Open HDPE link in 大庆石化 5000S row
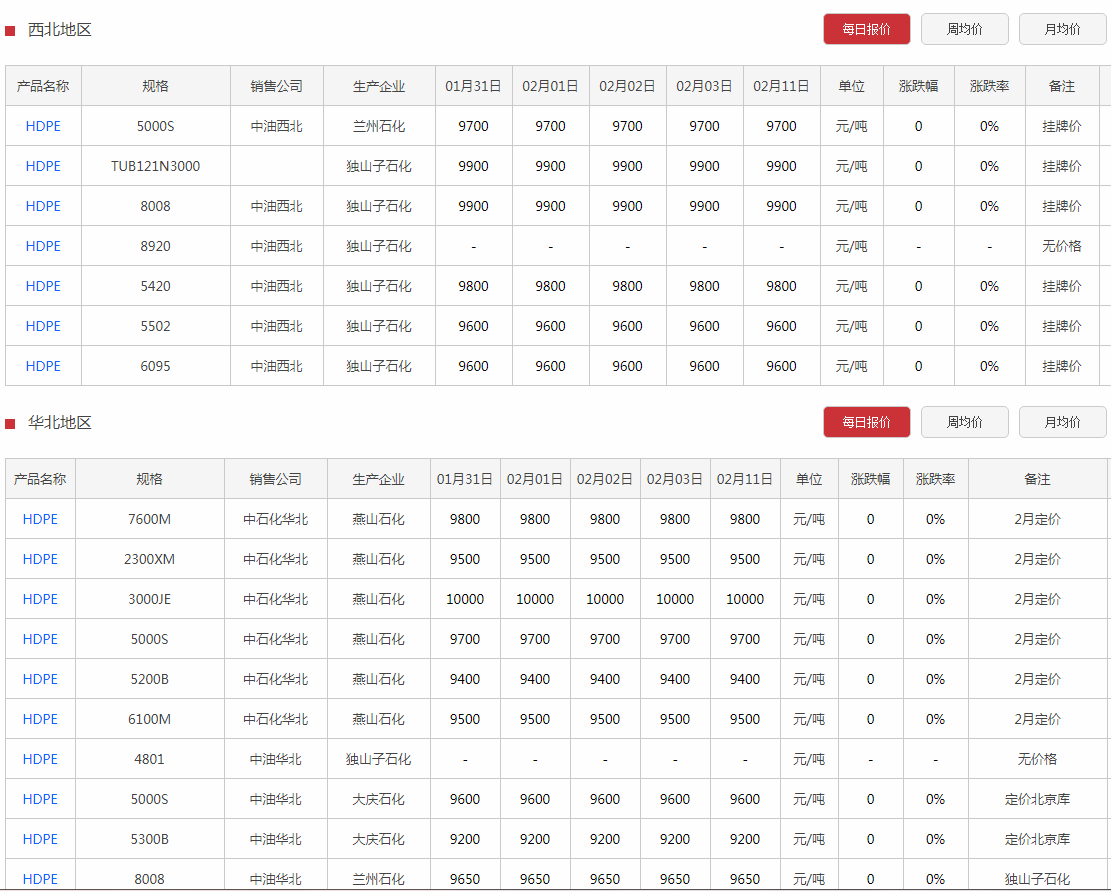Screen dimensions: 1111x891 pos(40,799)
